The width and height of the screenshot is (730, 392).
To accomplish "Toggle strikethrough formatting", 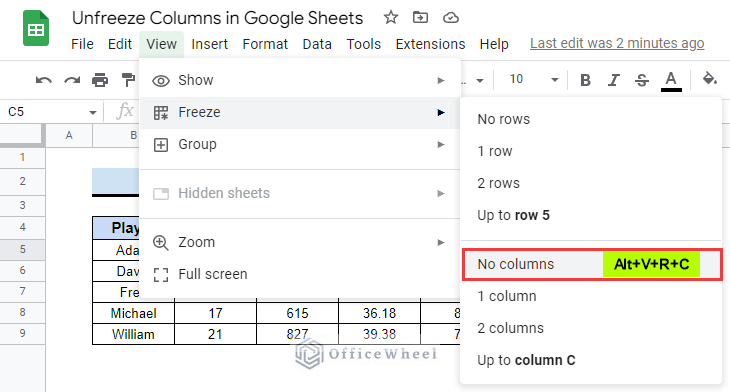I will click(642, 80).
